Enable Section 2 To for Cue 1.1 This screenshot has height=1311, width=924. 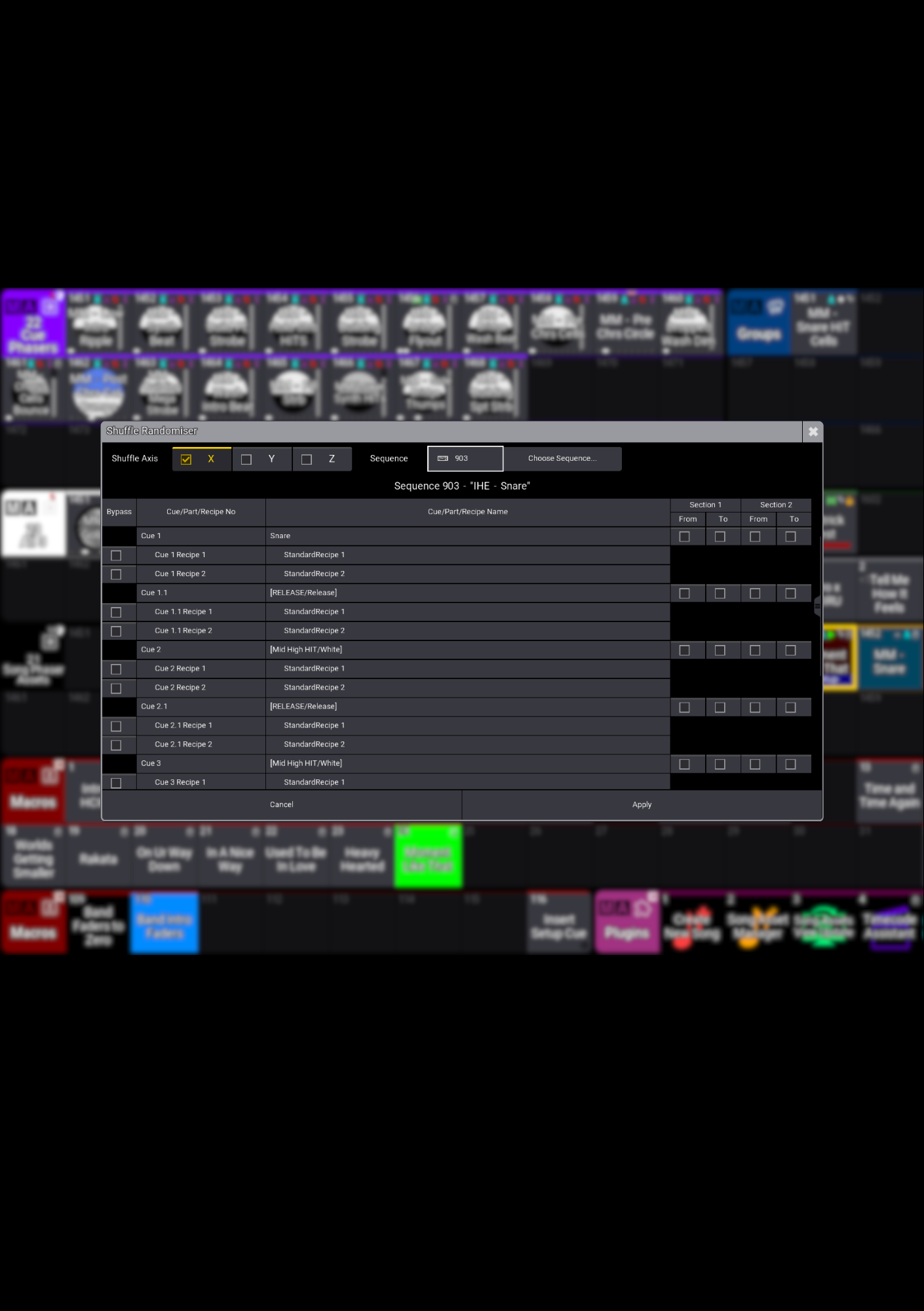click(791, 593)
